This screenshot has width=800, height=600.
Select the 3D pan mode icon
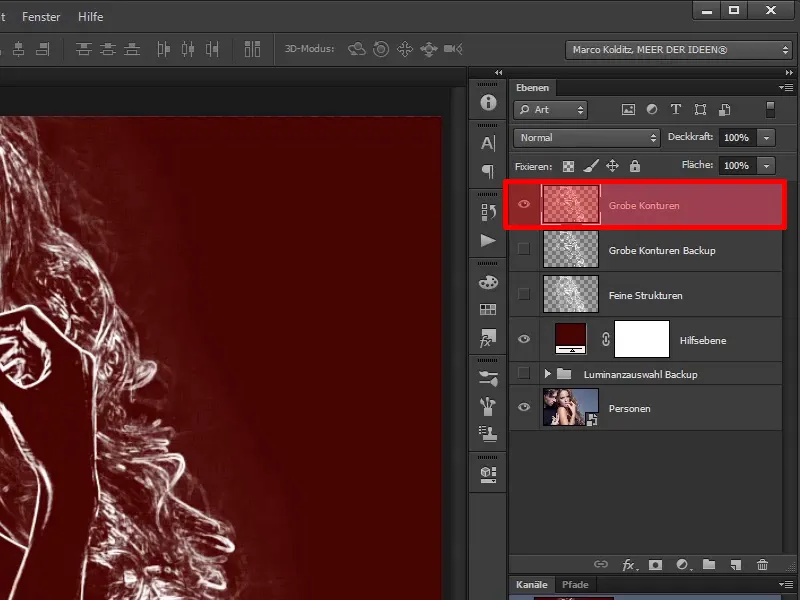pos(405,49)
